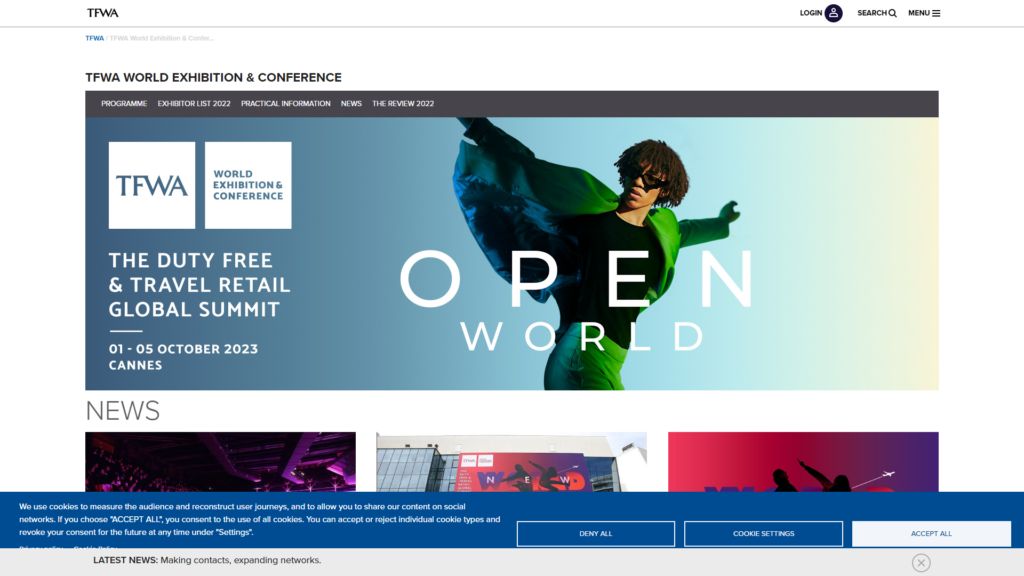Open Cookie Settings

[x=763, y=534]
